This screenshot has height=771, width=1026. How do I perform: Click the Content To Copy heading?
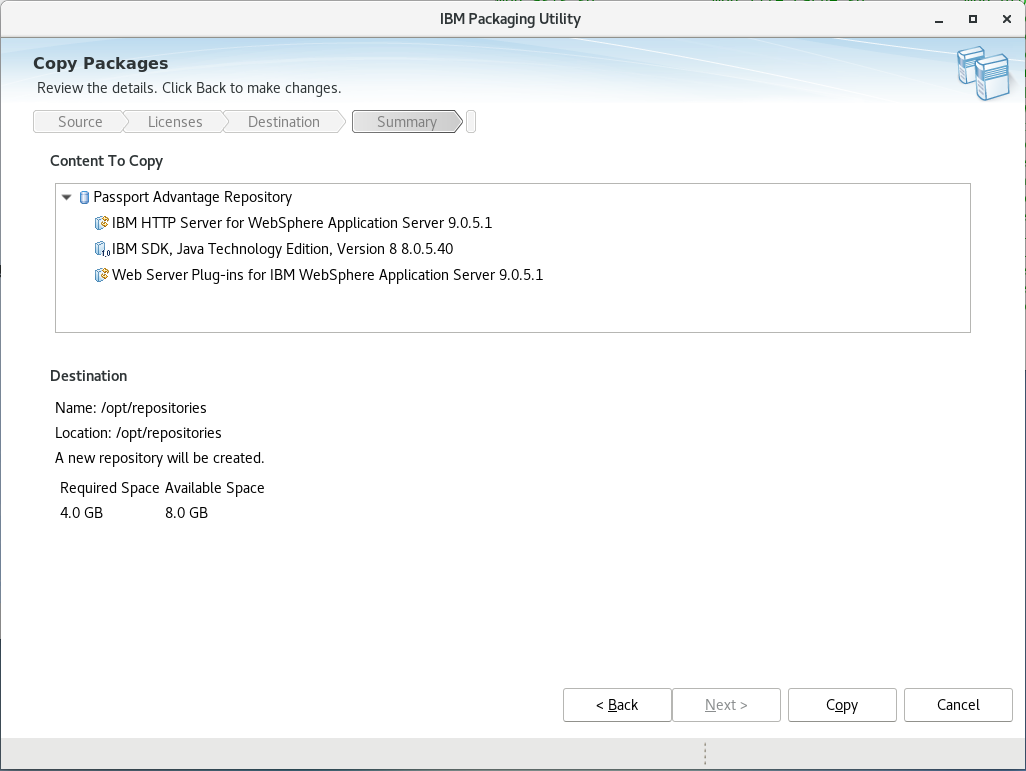[107, 161]
